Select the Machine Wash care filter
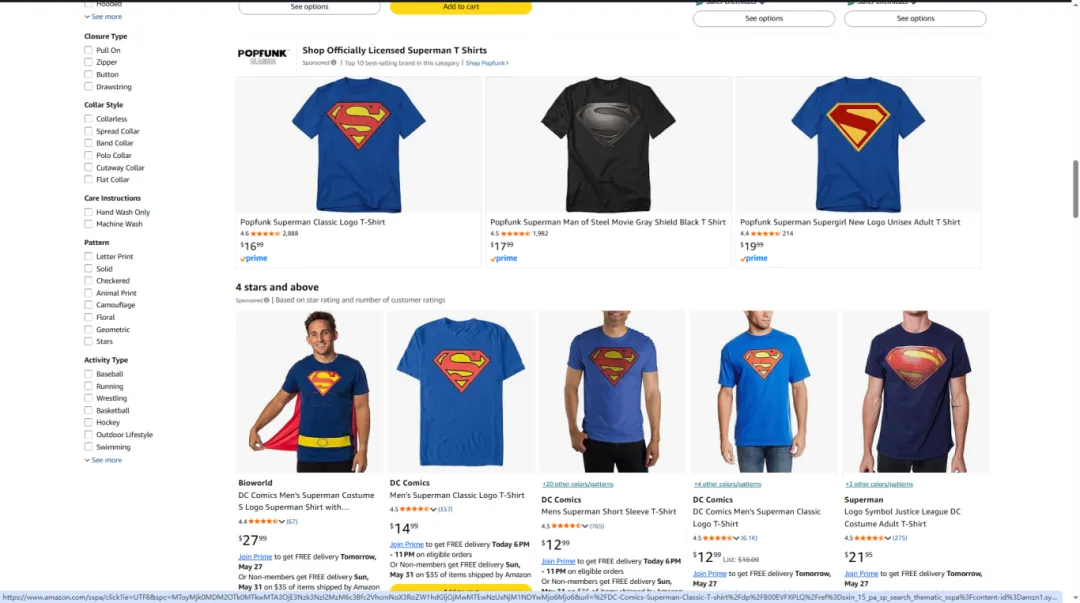Screen dimensions: 1080x603 [88, 224]
